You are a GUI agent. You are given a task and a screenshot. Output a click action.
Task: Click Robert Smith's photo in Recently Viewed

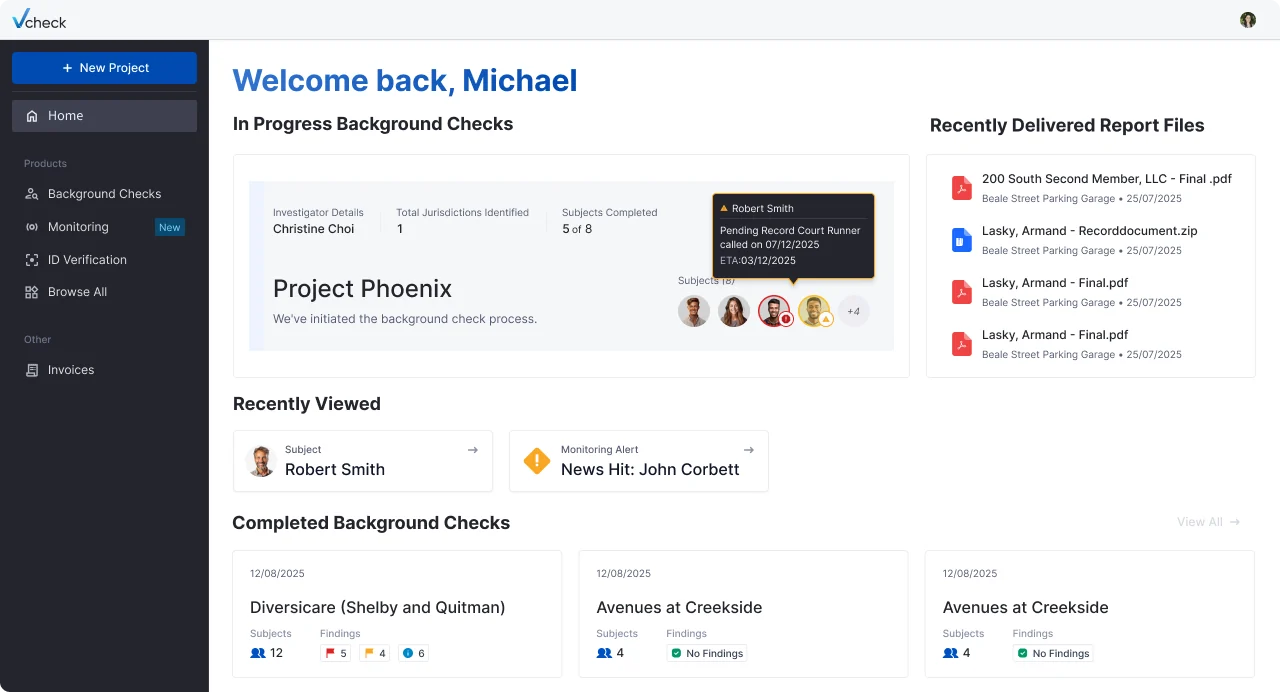261,461
